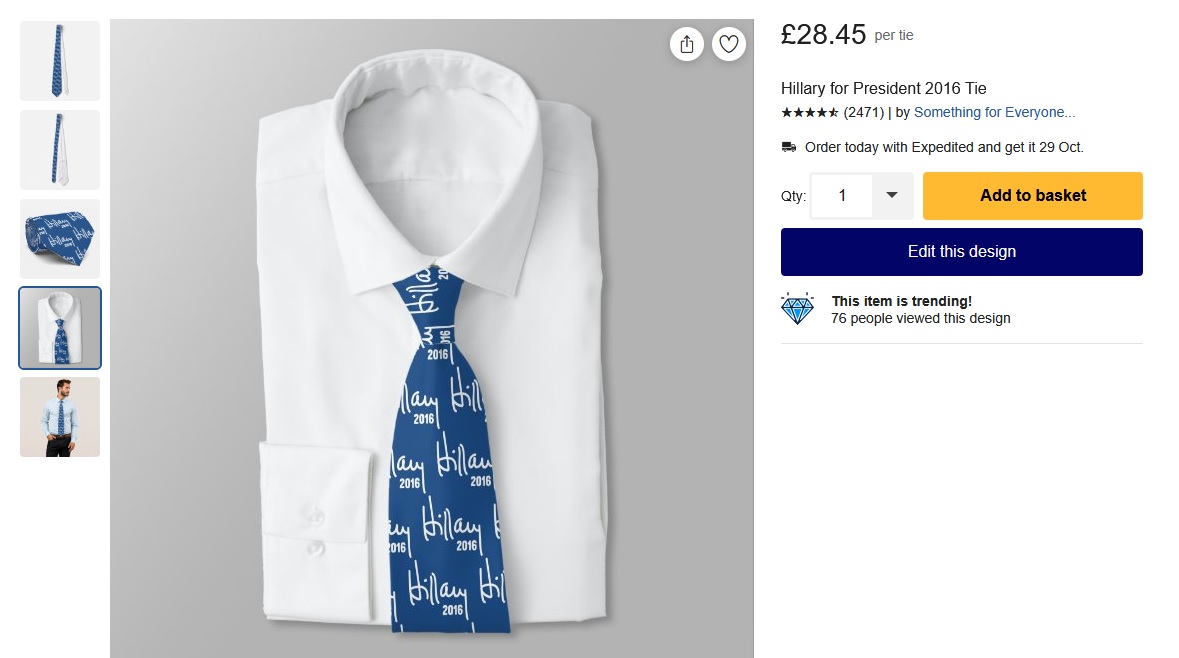Click the Expedited delivery date message

point(944,147)
